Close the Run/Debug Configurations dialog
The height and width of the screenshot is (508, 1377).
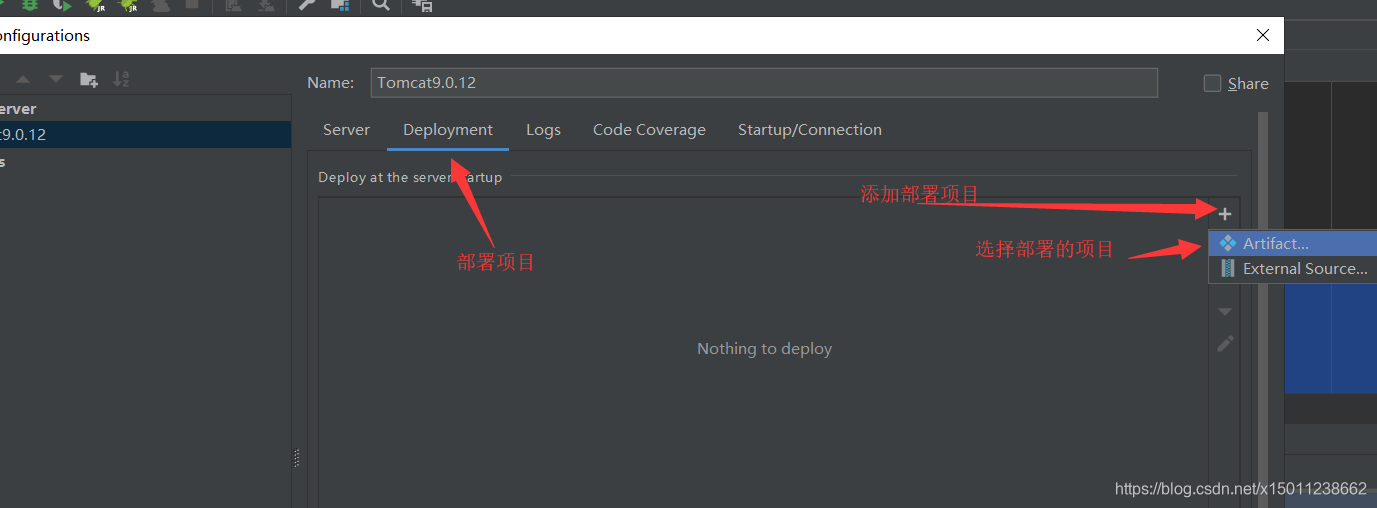[1263, 35]
